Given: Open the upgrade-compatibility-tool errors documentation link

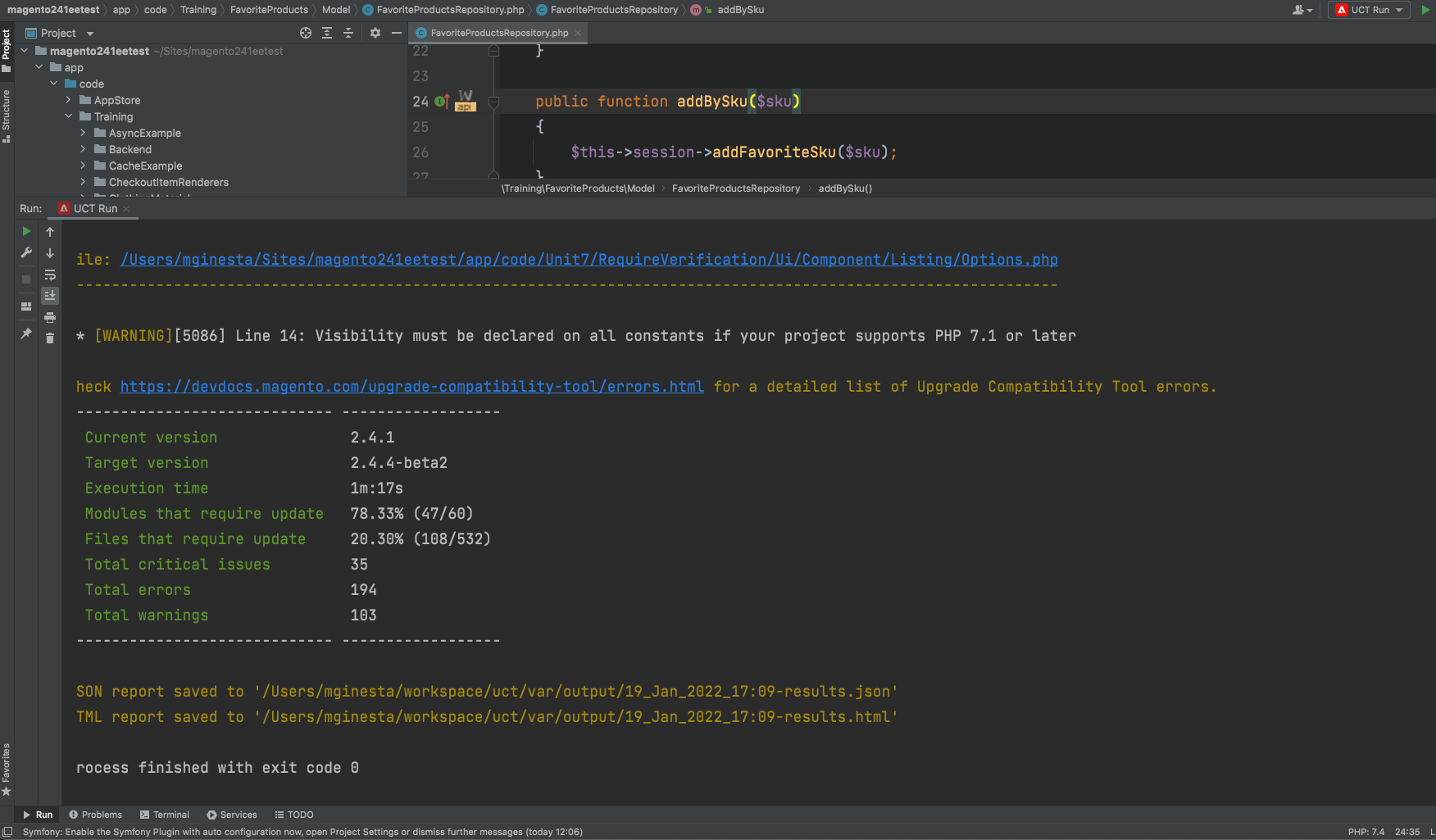Looking at the screenshot, I should coord(411,386).
